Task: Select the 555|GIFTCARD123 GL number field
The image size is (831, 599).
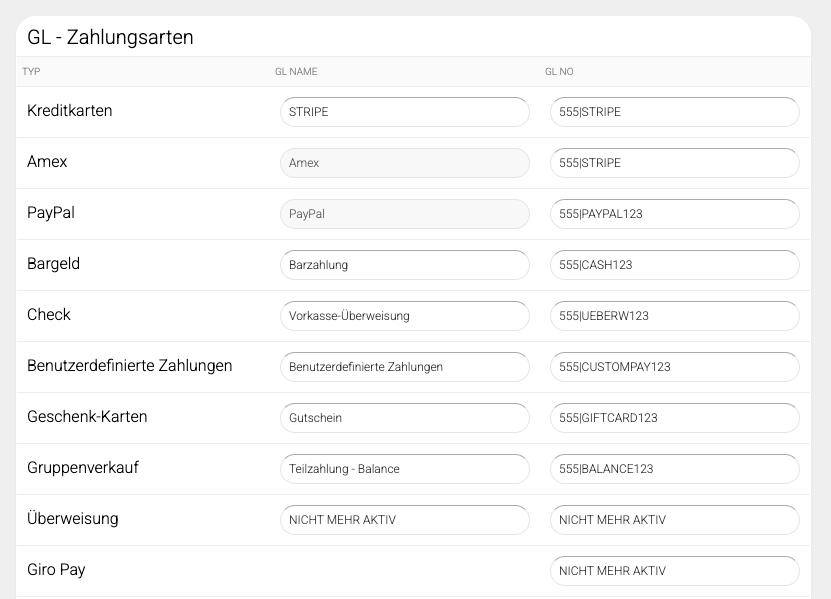Action: point(674,418)
